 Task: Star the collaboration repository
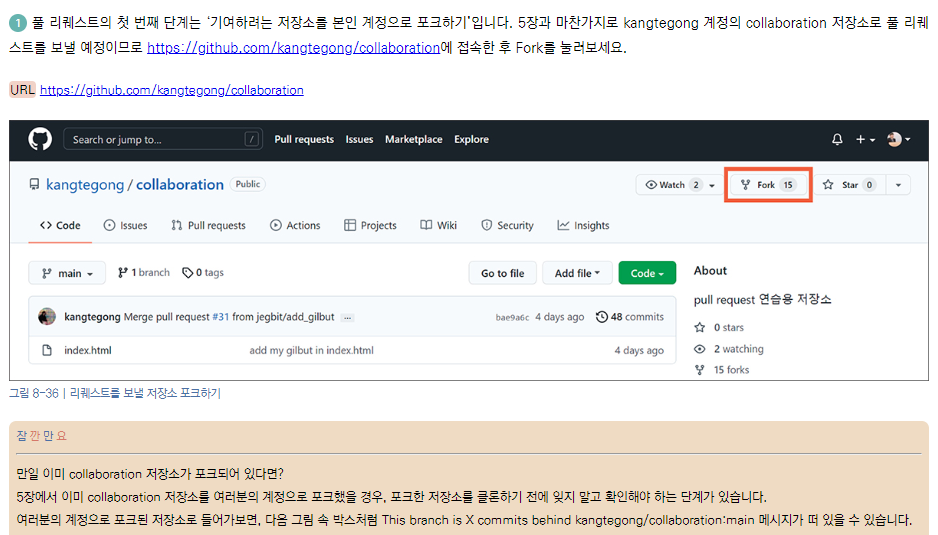[x=849, y=185]
